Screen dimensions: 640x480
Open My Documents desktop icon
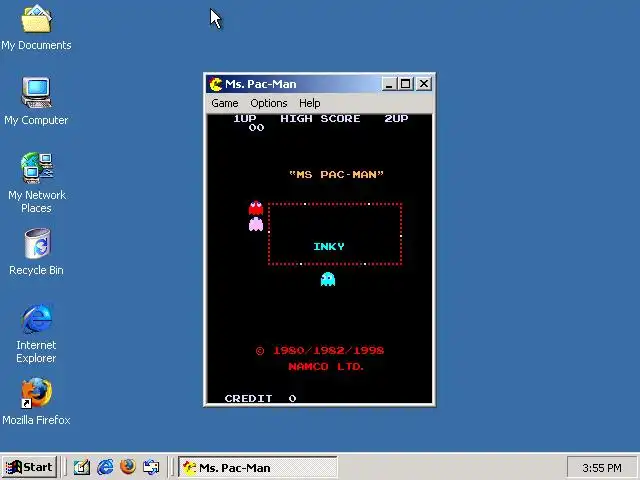coord(36,28)
